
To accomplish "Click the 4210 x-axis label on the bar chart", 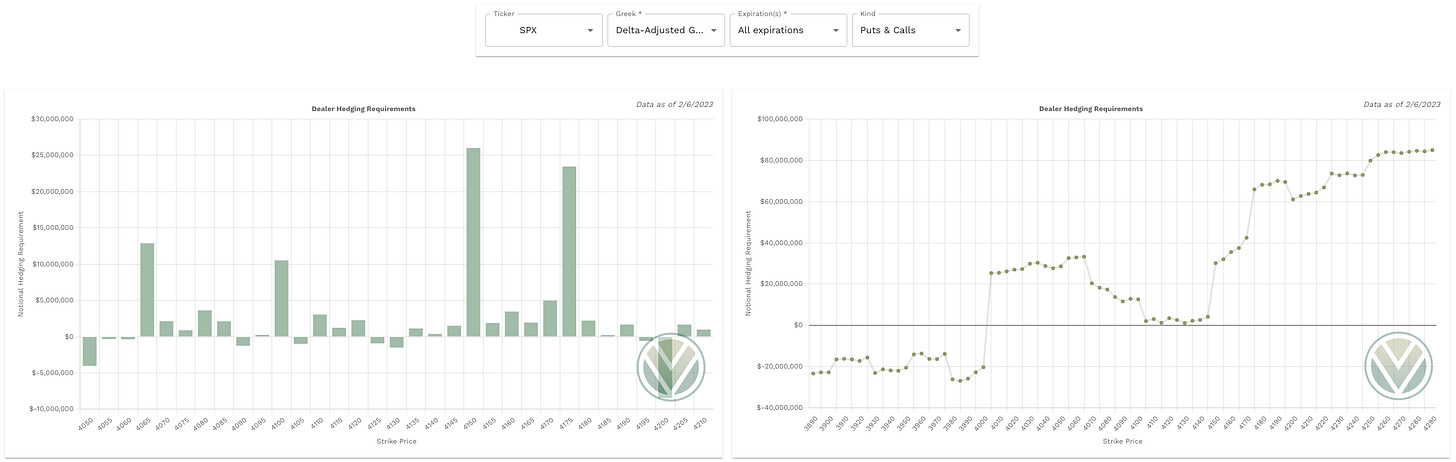I will pyautogui.click(x=700, y=422).
